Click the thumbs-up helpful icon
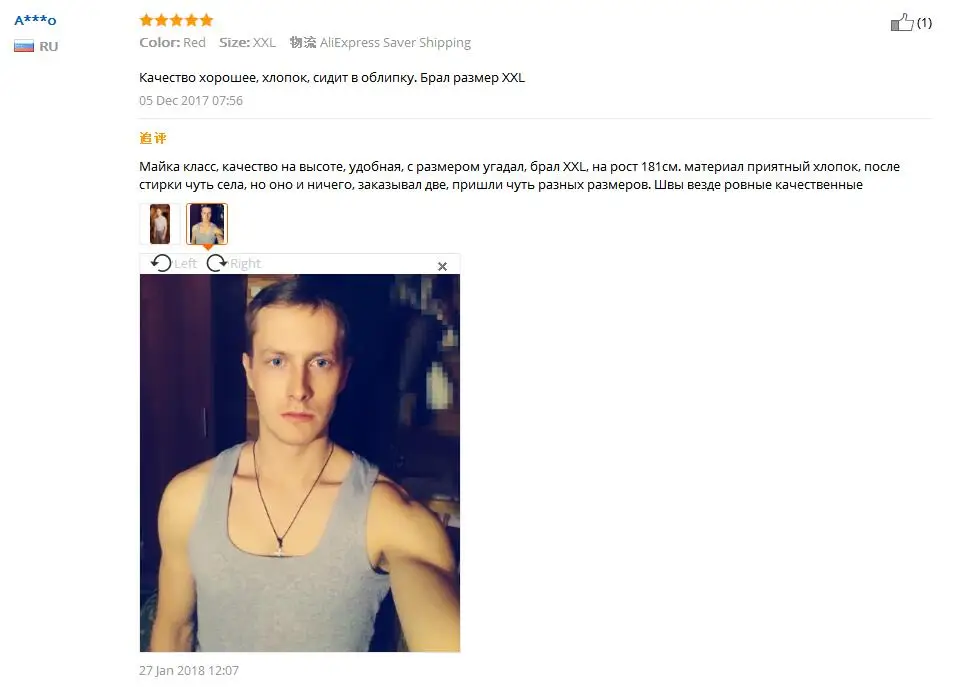Screen dimensions: 960x687 coord(902,22)
